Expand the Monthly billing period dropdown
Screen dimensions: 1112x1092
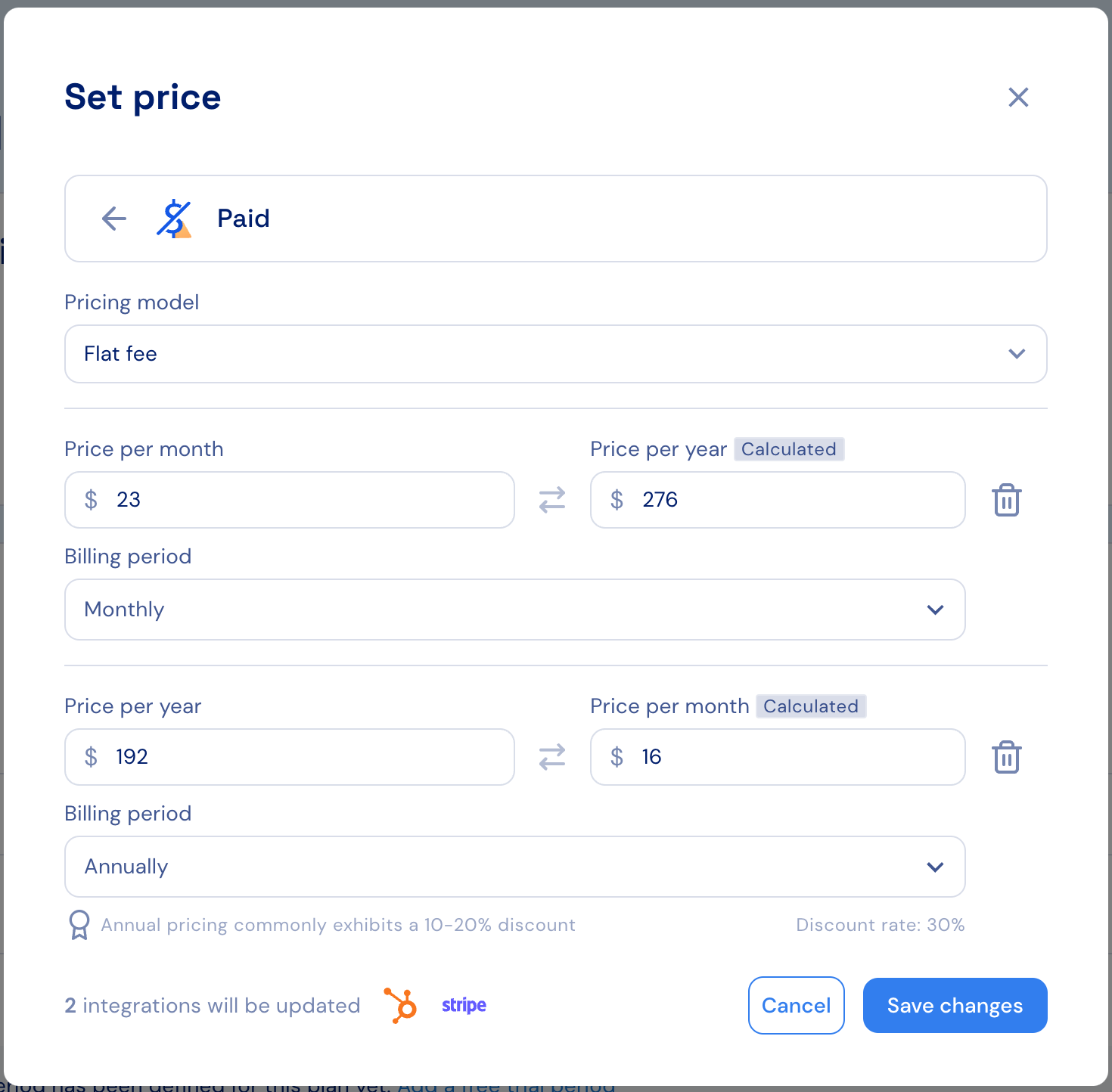515,610
